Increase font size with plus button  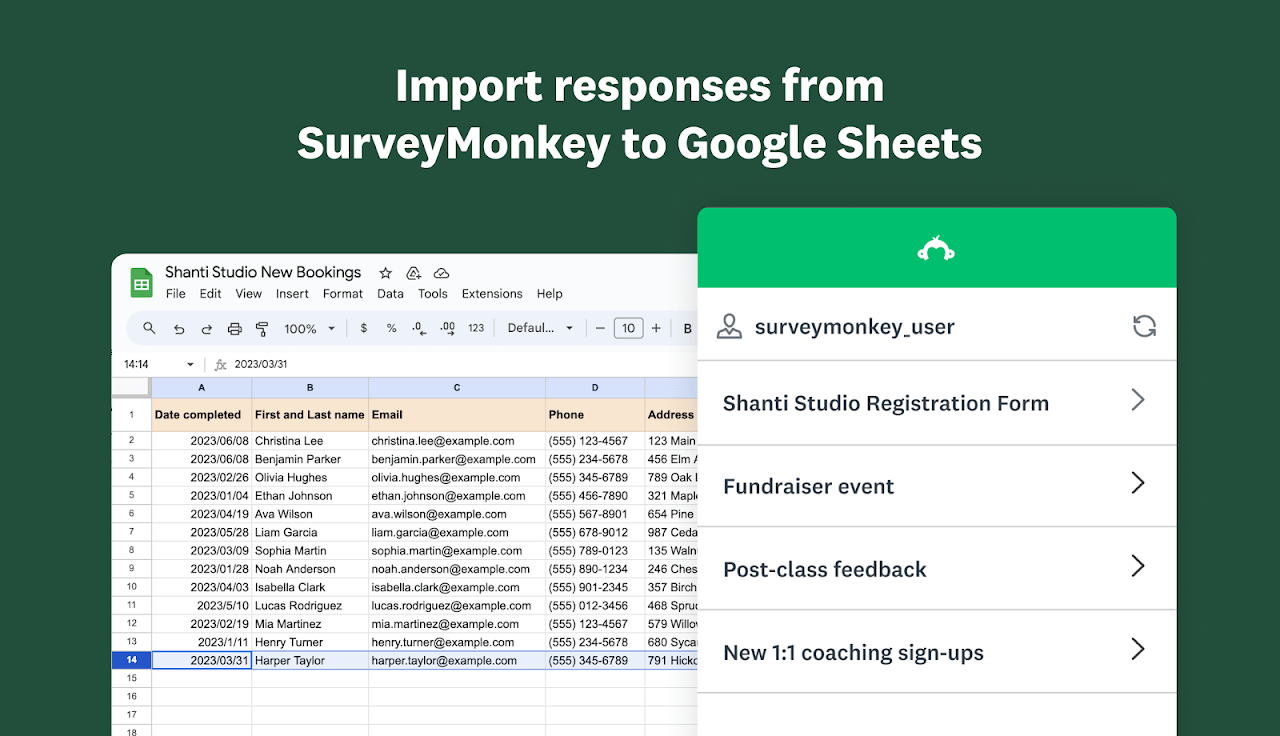pyautogui.click(x=656, y=328)
